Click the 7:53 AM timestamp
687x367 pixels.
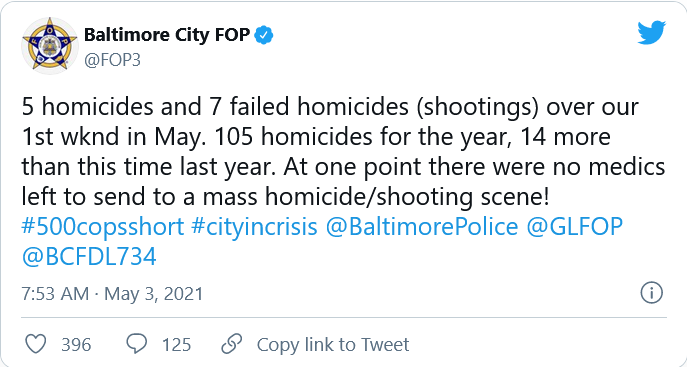(x=55, y=293)
